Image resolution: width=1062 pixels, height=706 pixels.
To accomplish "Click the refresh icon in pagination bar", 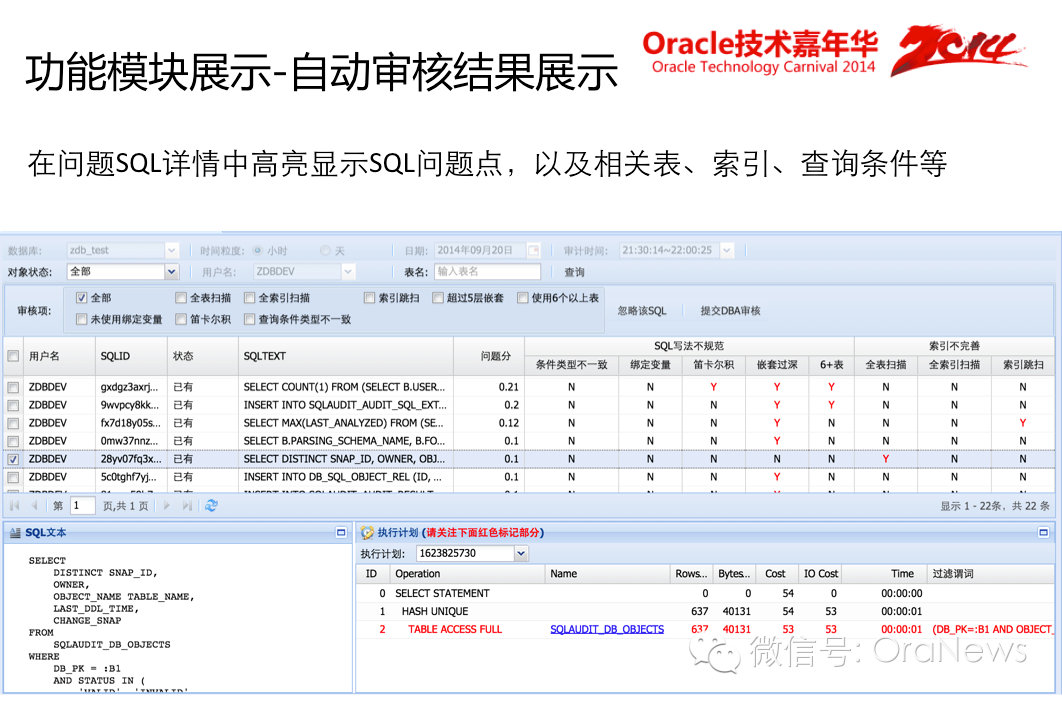I will [x=211, y=505].
